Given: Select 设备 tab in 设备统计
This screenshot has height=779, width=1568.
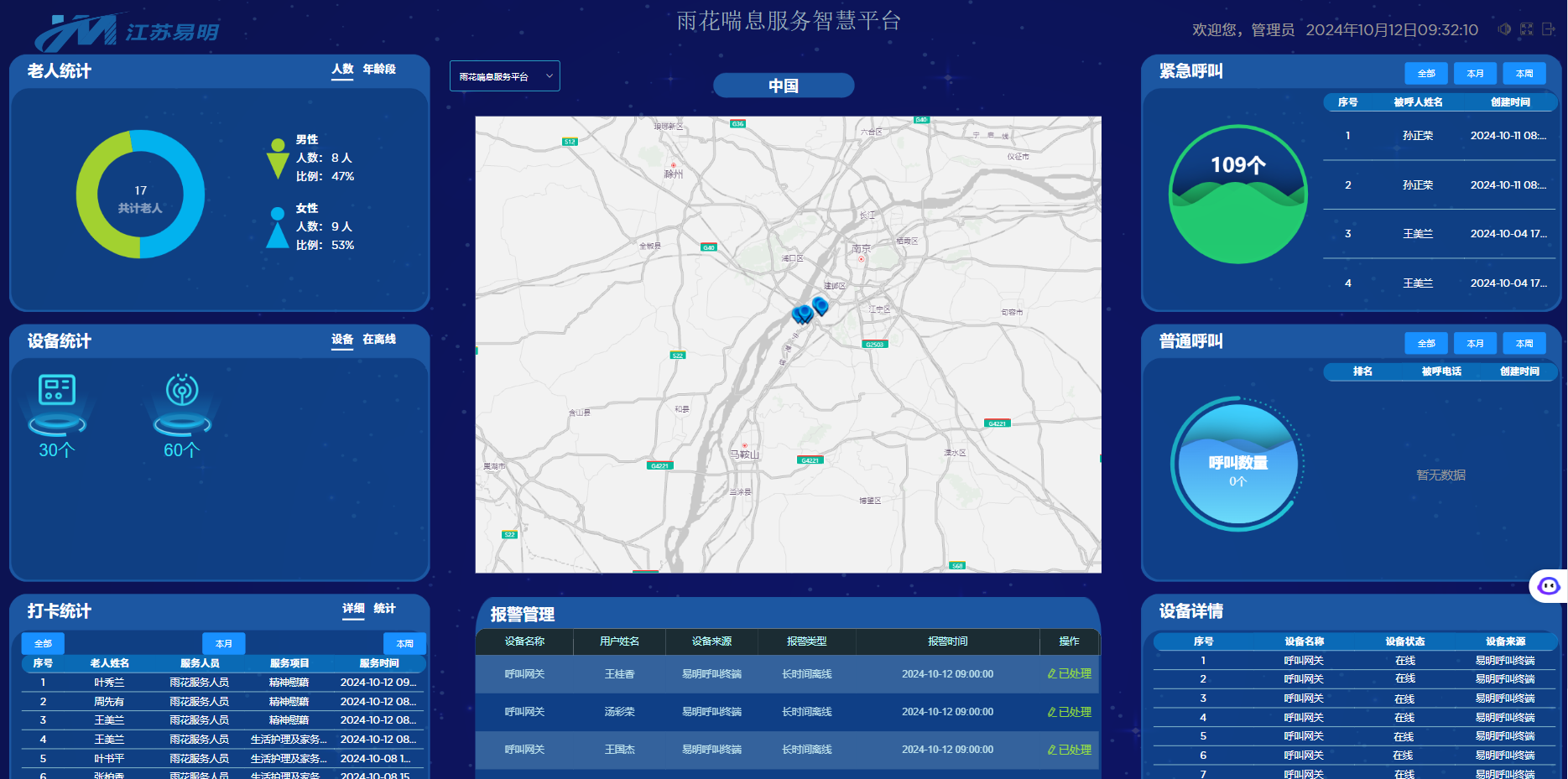Looking at the screenshot, I should (x=342, y=340).
